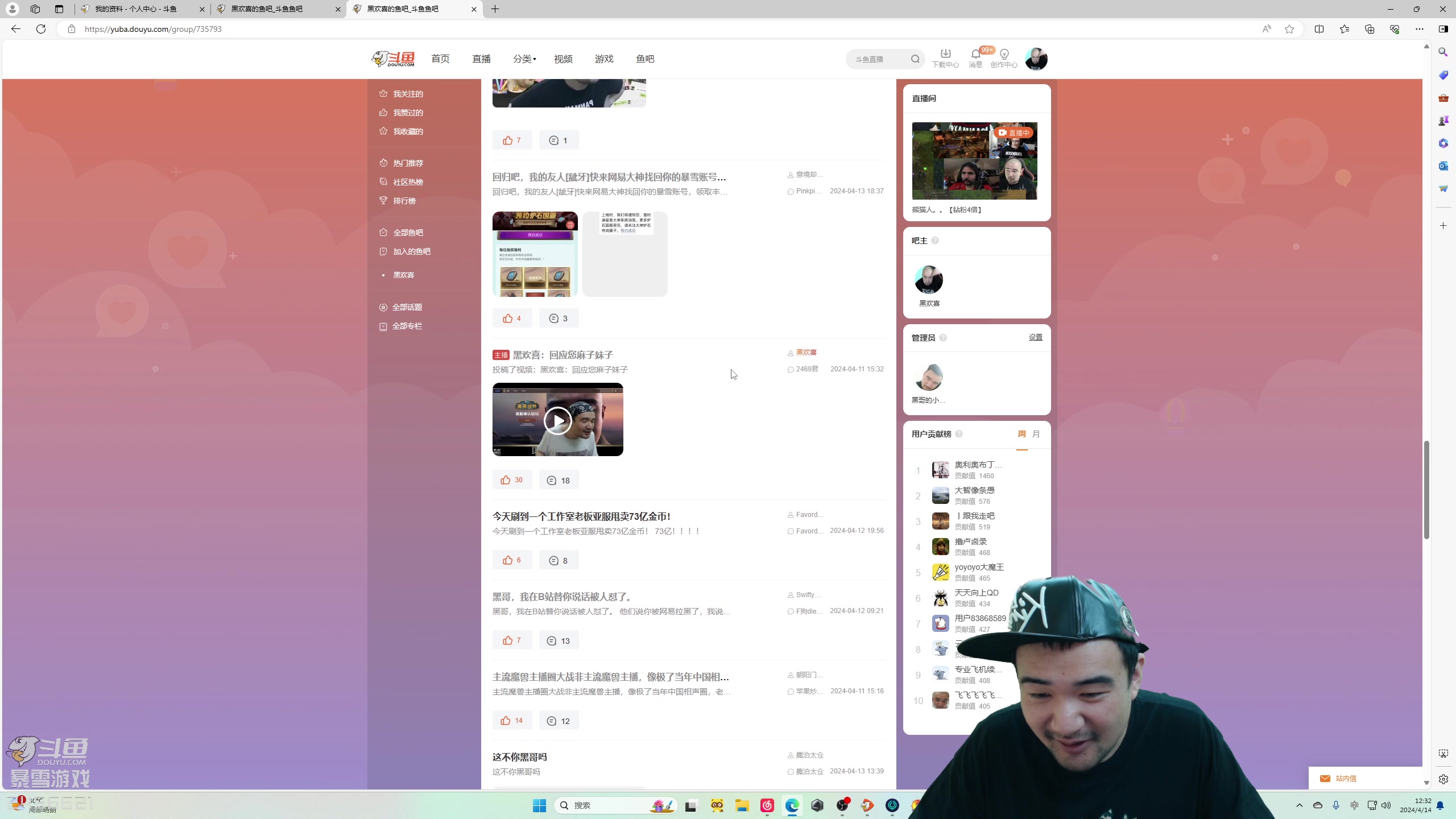Expand the 加入的鱼吧 sidebar section
This screenshot has width=1456, height=819.
[411, 251]
